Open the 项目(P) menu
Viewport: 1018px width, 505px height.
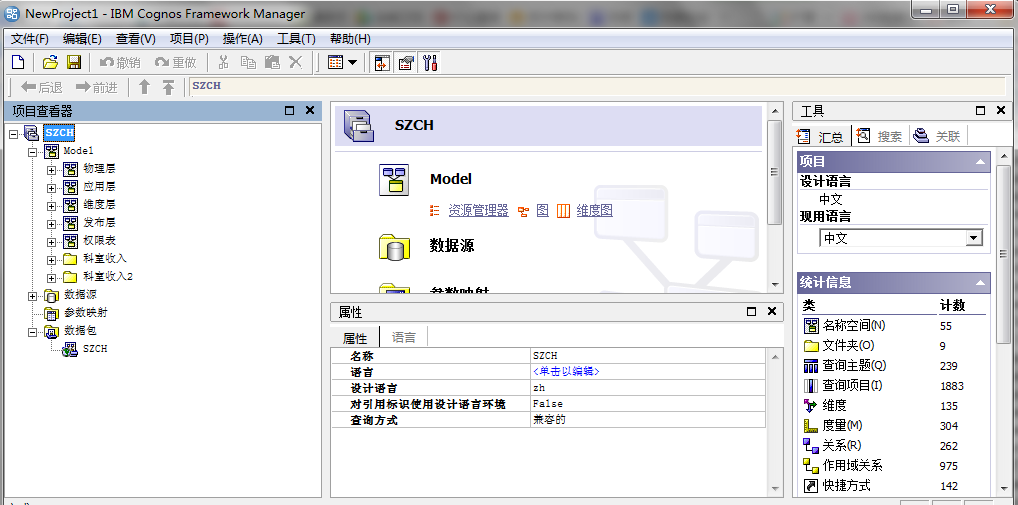point(189,39)
